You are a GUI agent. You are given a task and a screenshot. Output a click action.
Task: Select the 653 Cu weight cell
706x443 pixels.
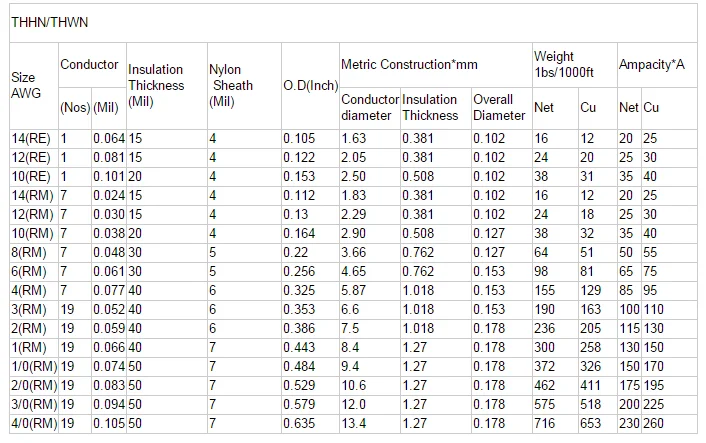(x=591, y=425)
